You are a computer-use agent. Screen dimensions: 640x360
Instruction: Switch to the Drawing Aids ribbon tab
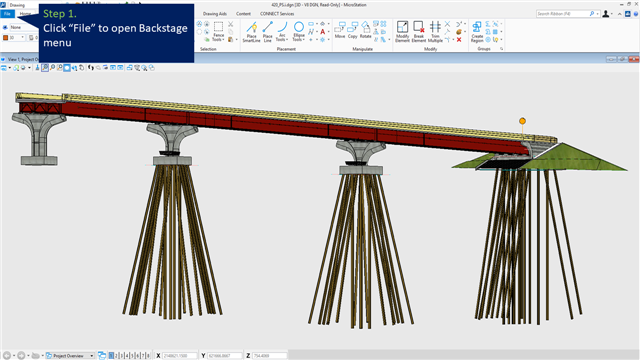pos(215,13)
